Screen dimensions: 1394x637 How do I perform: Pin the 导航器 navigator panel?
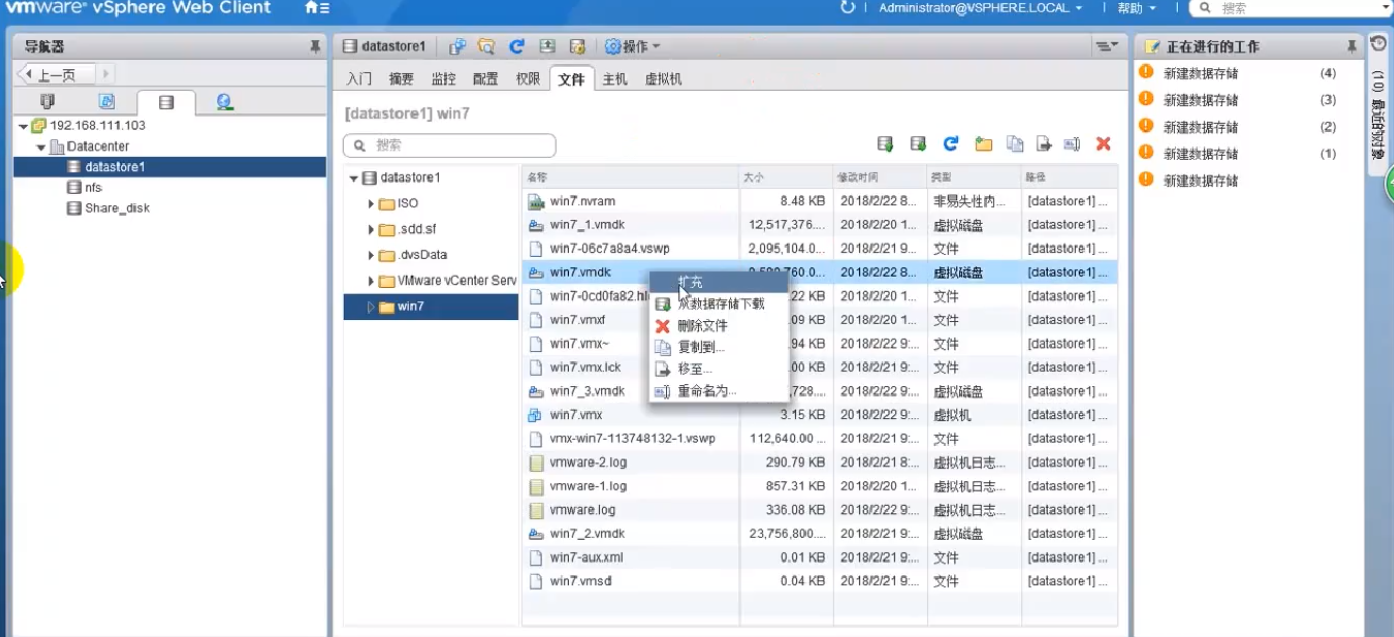pyautogui.click(x=316, y=47)
